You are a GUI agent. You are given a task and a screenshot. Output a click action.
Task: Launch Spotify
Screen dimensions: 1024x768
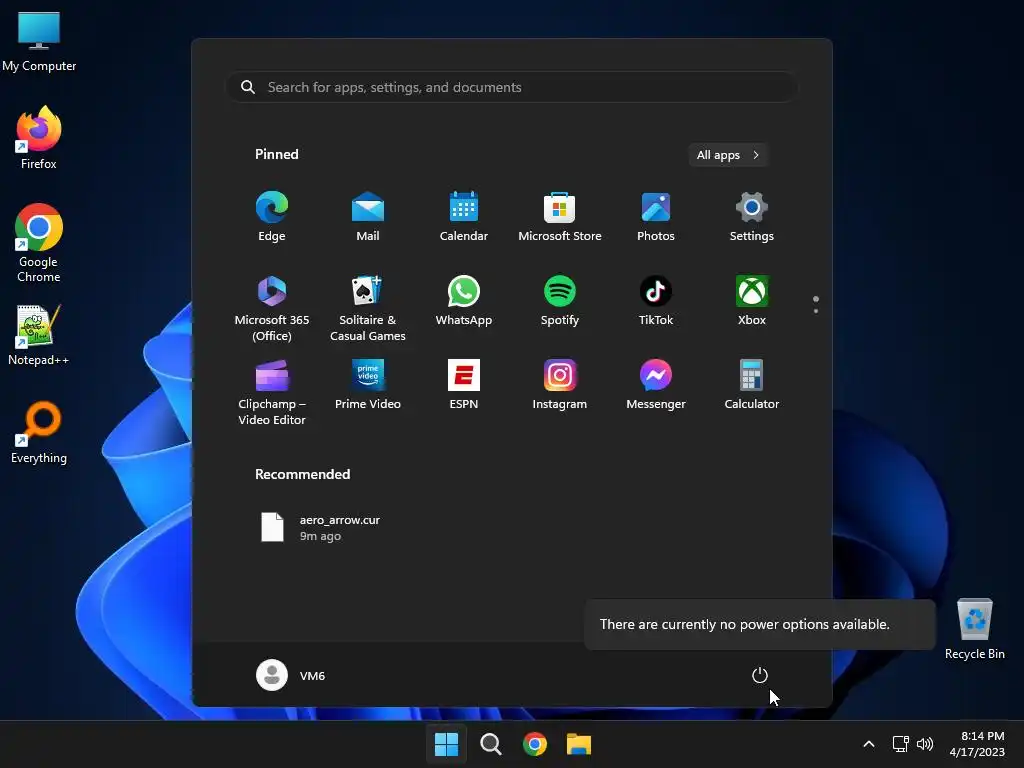[560, 301]
